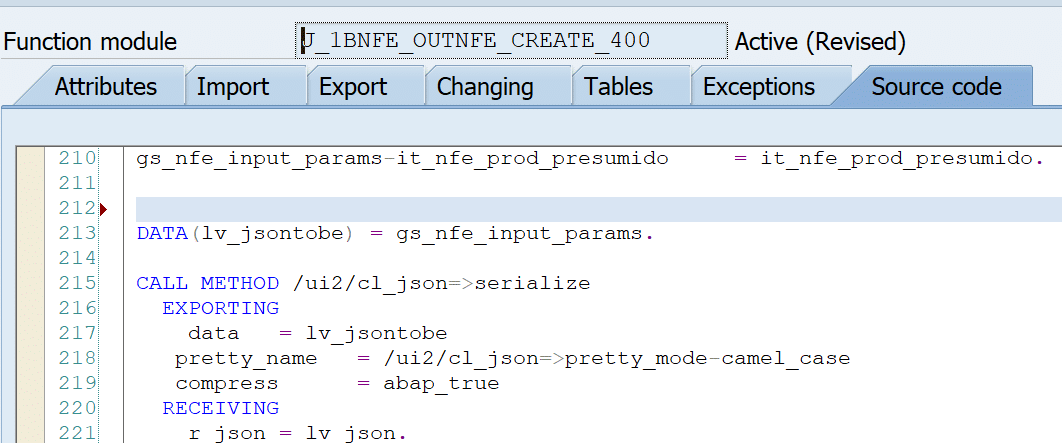Select the Source code tab
Viewport: 1062px width, 443px height.
(x=936, y=87)
